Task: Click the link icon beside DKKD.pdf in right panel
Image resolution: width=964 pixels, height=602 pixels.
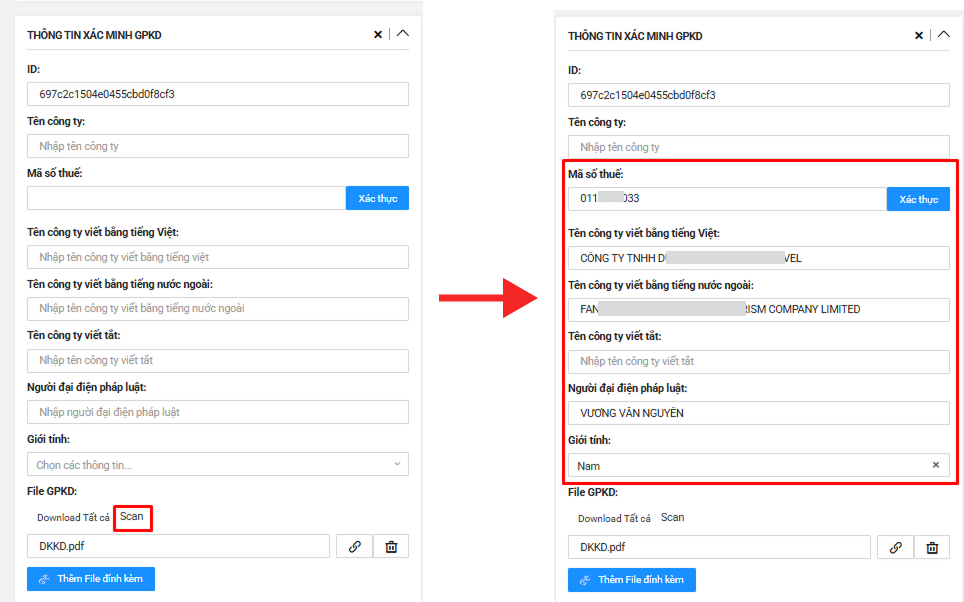Action: (895, 547)
